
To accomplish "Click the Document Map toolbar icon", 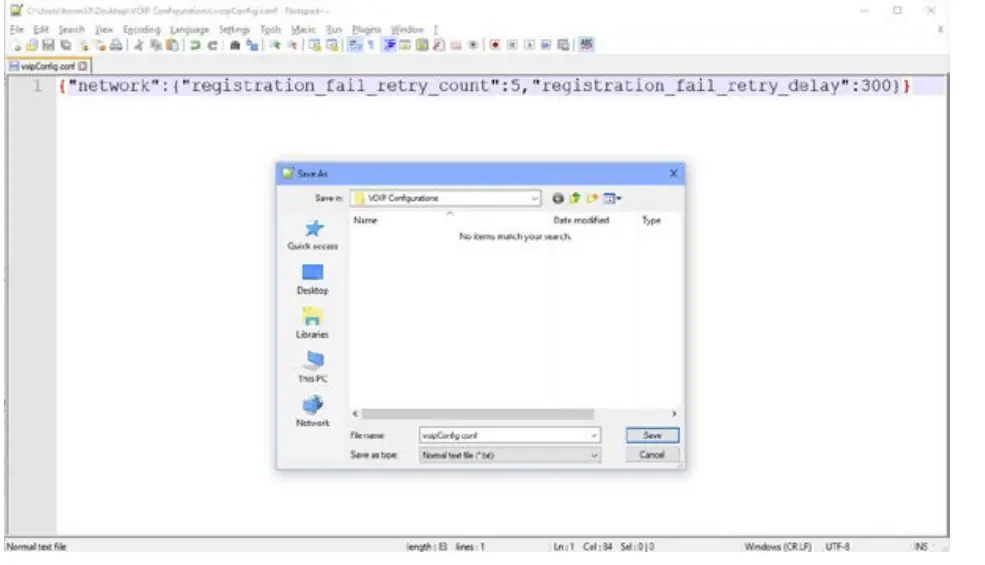I will [x=422, y=45].
